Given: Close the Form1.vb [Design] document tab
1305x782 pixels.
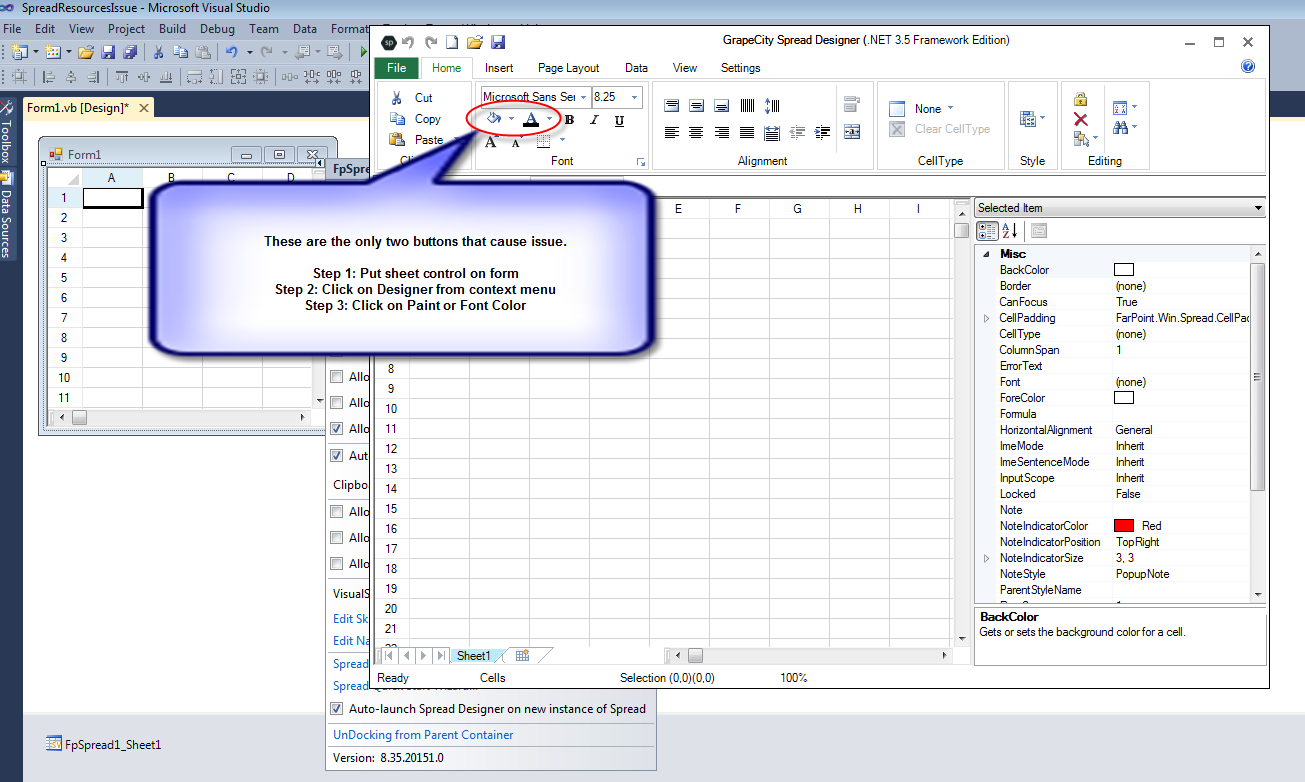Looking at the screenshot, I should tap(144, 107).
